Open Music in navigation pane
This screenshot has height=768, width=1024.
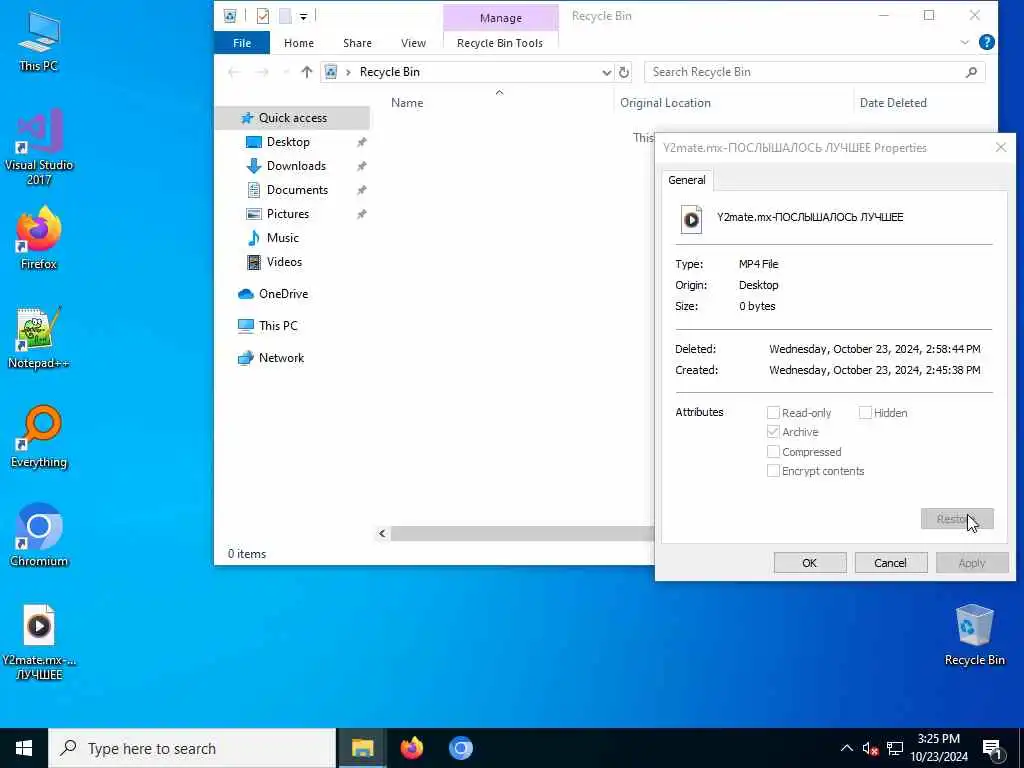tap(282, 238)
